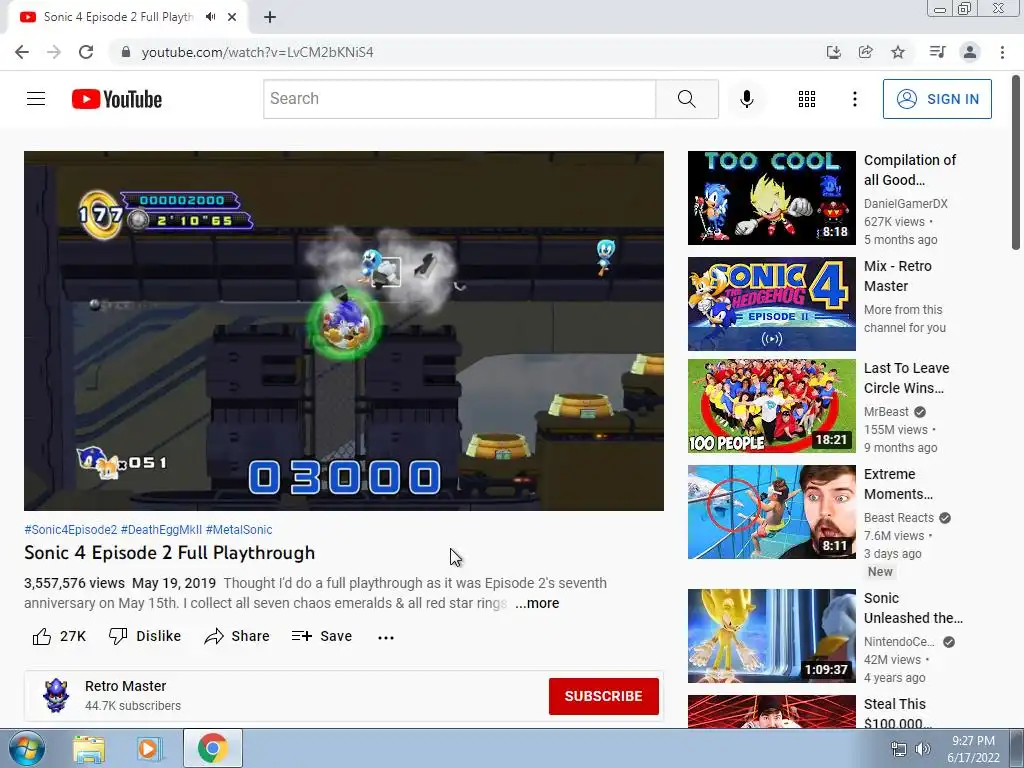Click the SIGN IN button
Screen dimensions: 1024x768
936,99
